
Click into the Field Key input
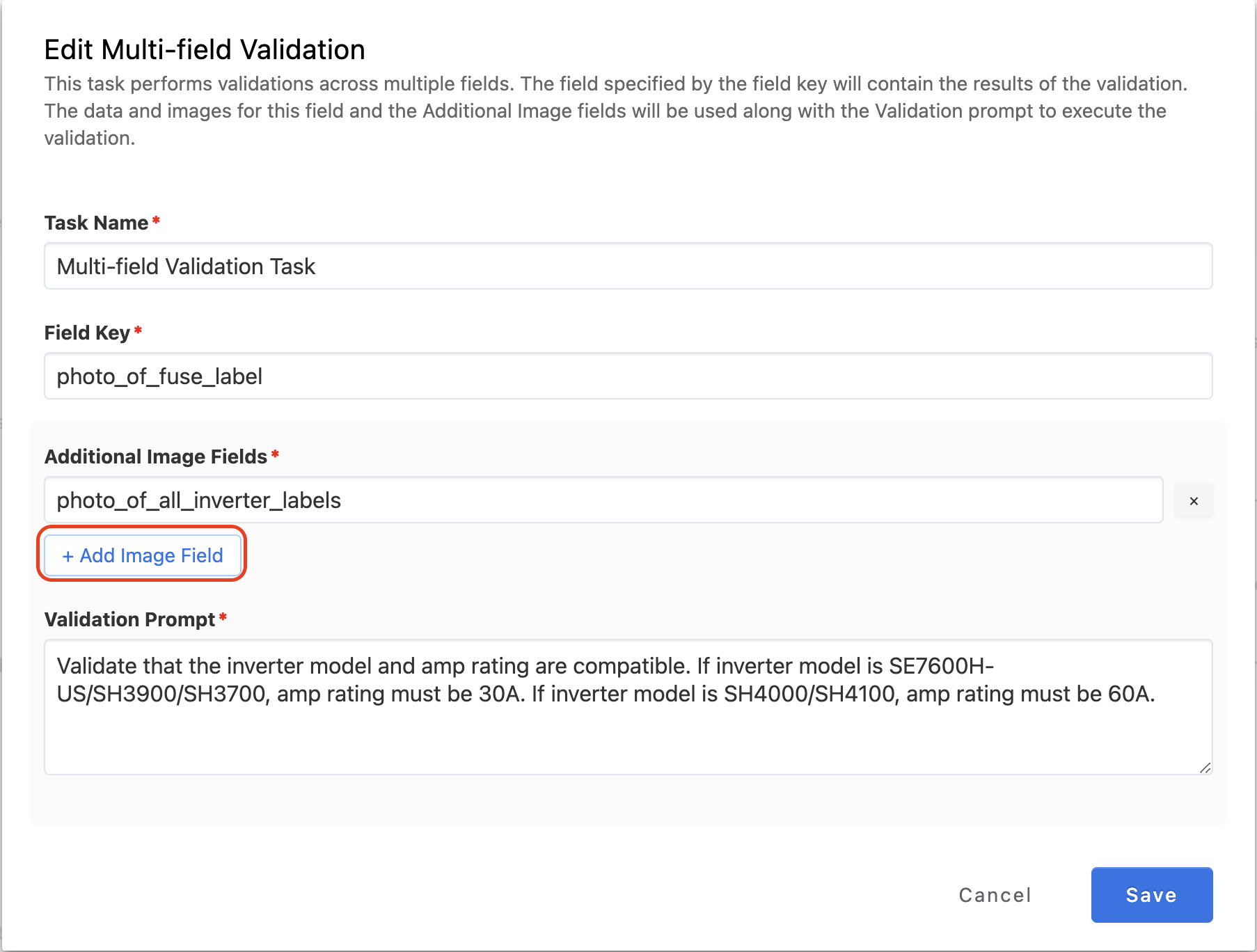(628, 376)
